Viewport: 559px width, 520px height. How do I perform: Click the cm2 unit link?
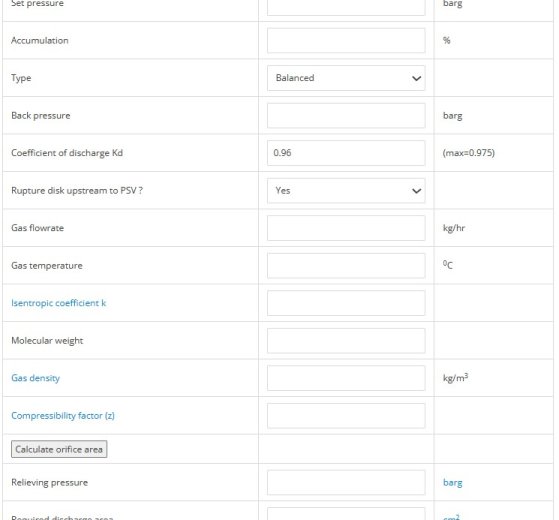[451, 517]
